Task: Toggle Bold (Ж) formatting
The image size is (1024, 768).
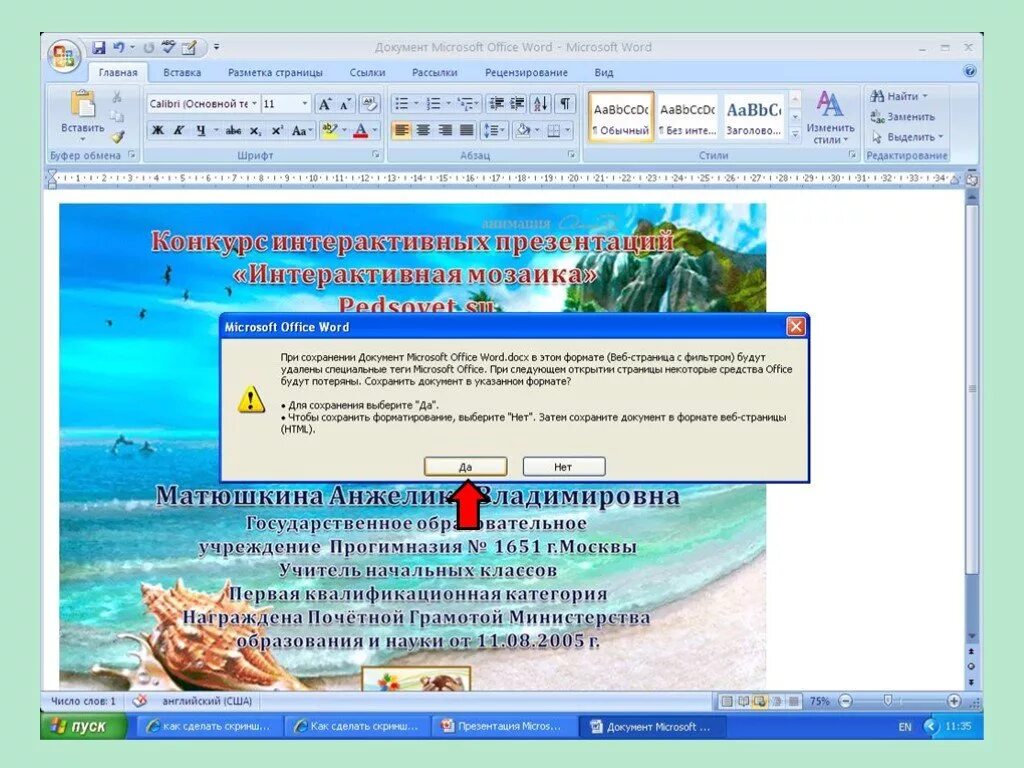Action: click(x=157, y=131)
